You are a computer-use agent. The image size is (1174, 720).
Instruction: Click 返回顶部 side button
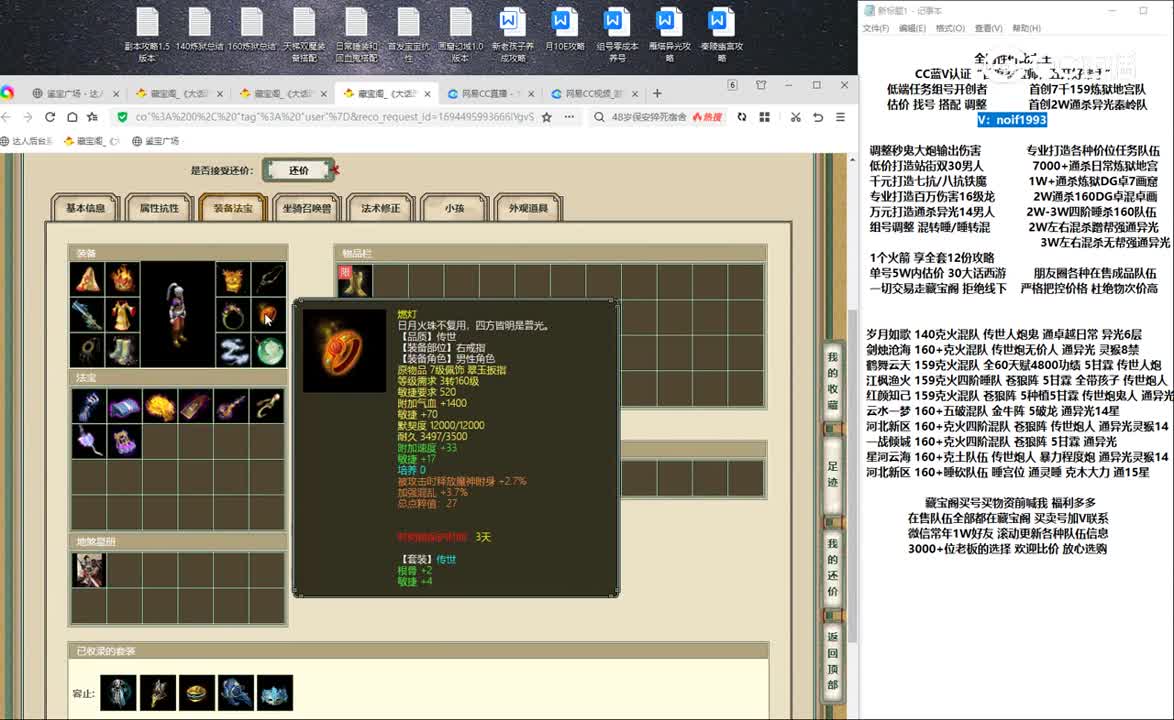coord(833,661)
